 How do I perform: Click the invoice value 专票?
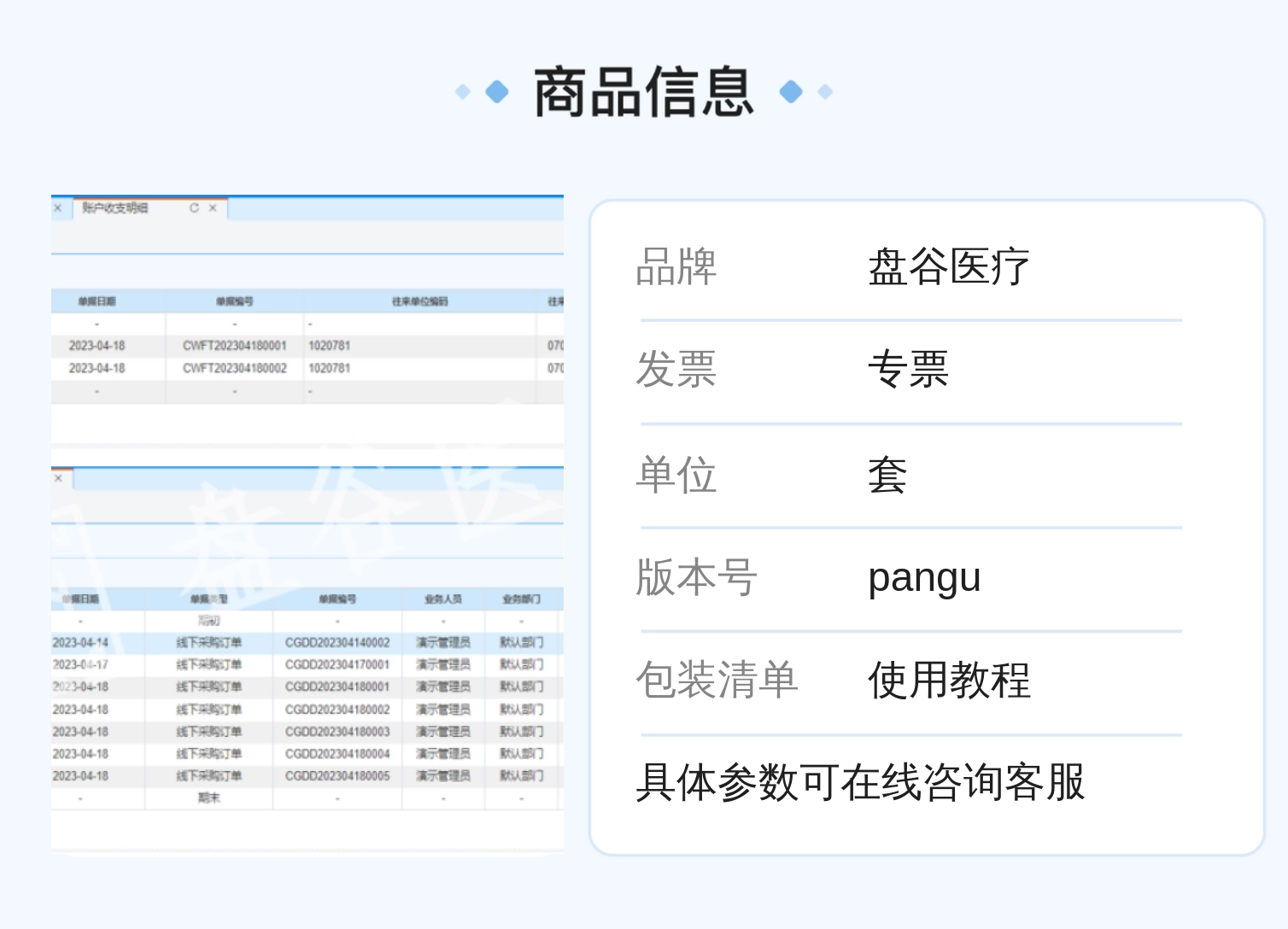[x=908, y=370]
